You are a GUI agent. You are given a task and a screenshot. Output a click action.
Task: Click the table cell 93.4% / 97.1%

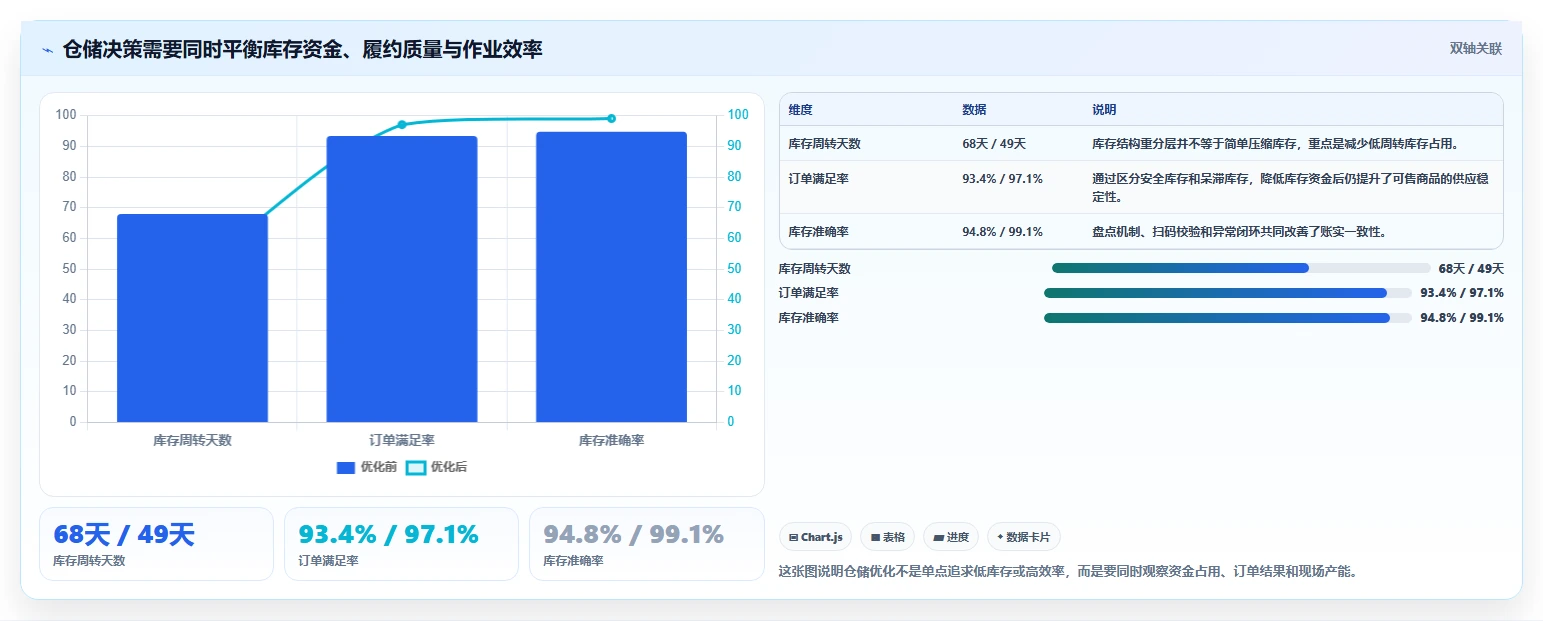coord(1002,179)
